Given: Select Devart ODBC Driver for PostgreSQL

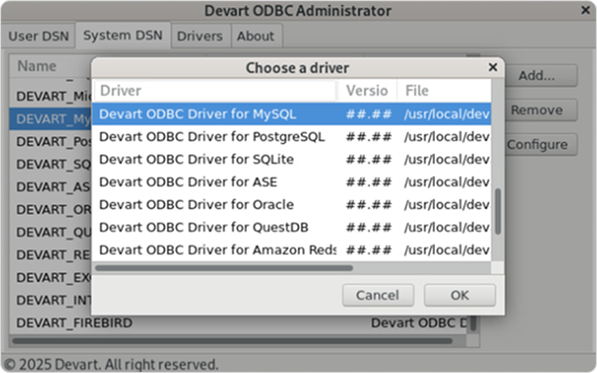Looking at the screenshot, I should pos(292,137).
